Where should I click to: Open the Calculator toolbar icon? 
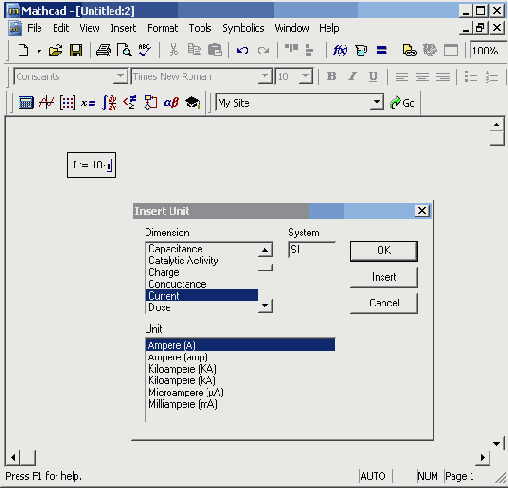(x=26, y=103)
